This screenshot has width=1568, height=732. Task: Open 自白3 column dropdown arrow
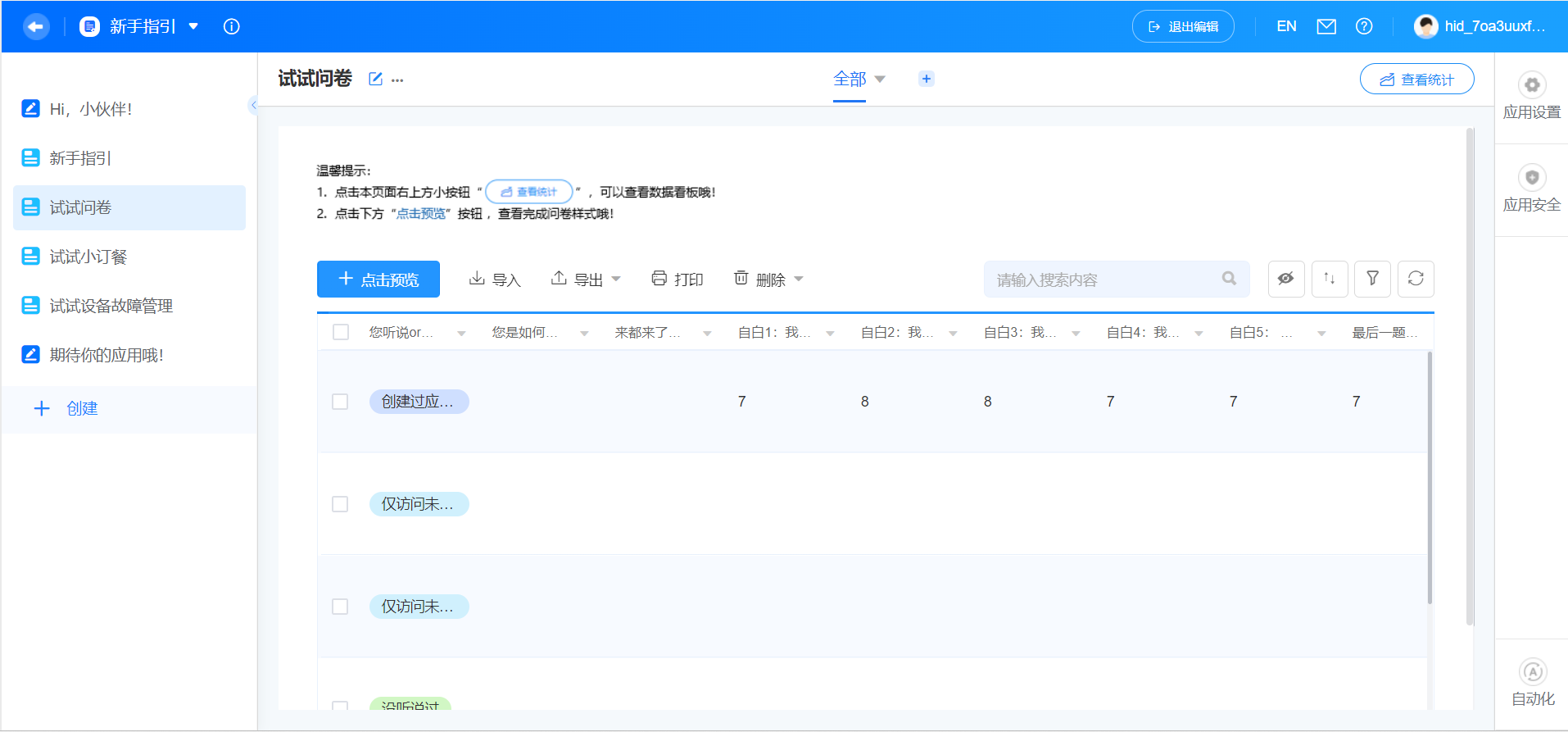tap(1076, 334)
